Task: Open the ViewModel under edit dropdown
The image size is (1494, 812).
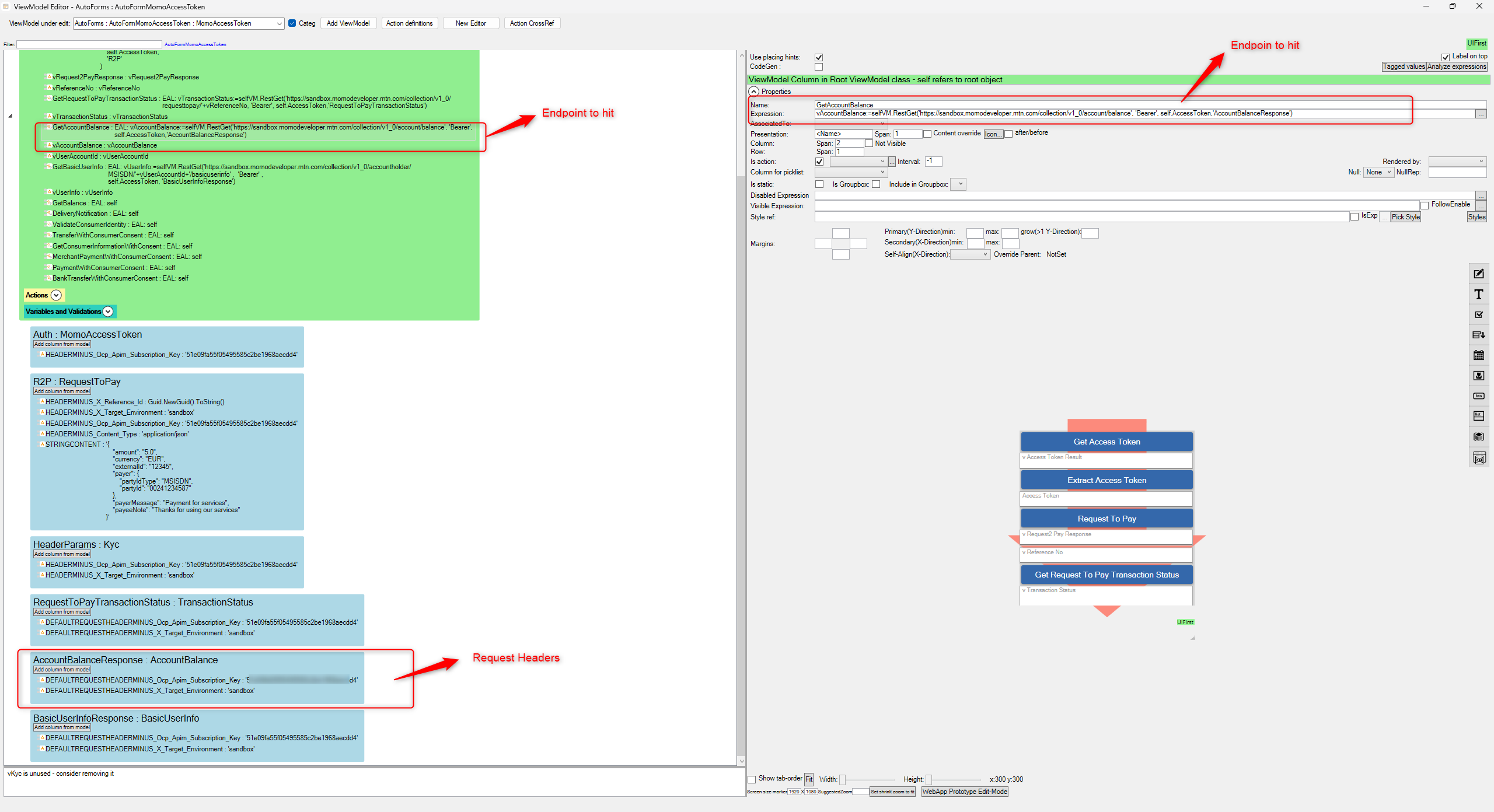Action: click(x=279, y=23)
